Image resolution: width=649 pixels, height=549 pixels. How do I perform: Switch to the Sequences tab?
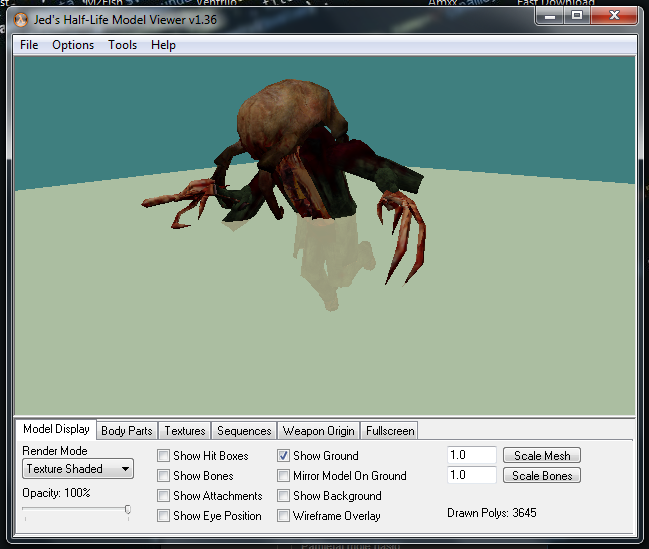pyautogui.click(x=244, y=431)
